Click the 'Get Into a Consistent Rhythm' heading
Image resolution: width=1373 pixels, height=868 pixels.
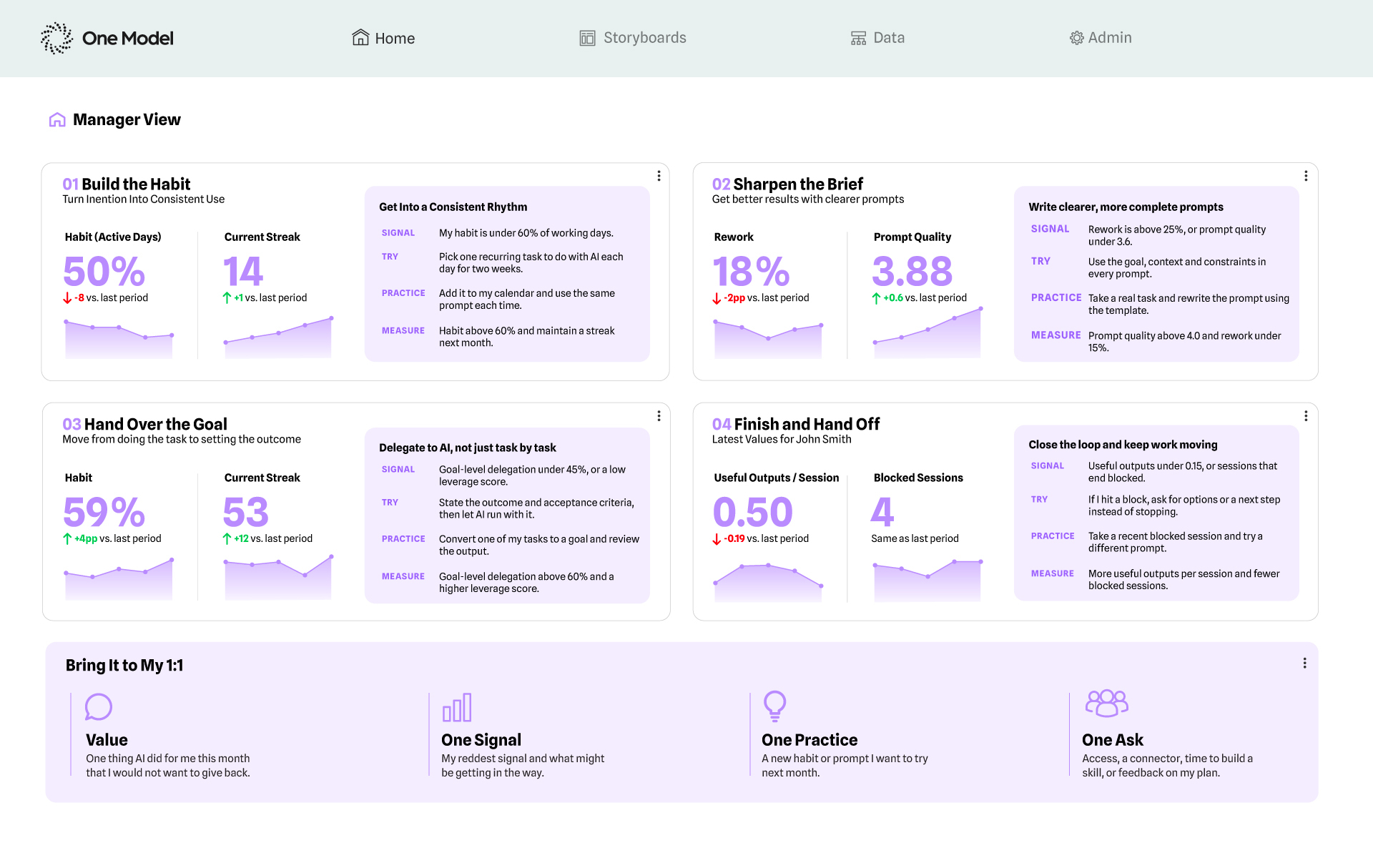pos(453,207)
